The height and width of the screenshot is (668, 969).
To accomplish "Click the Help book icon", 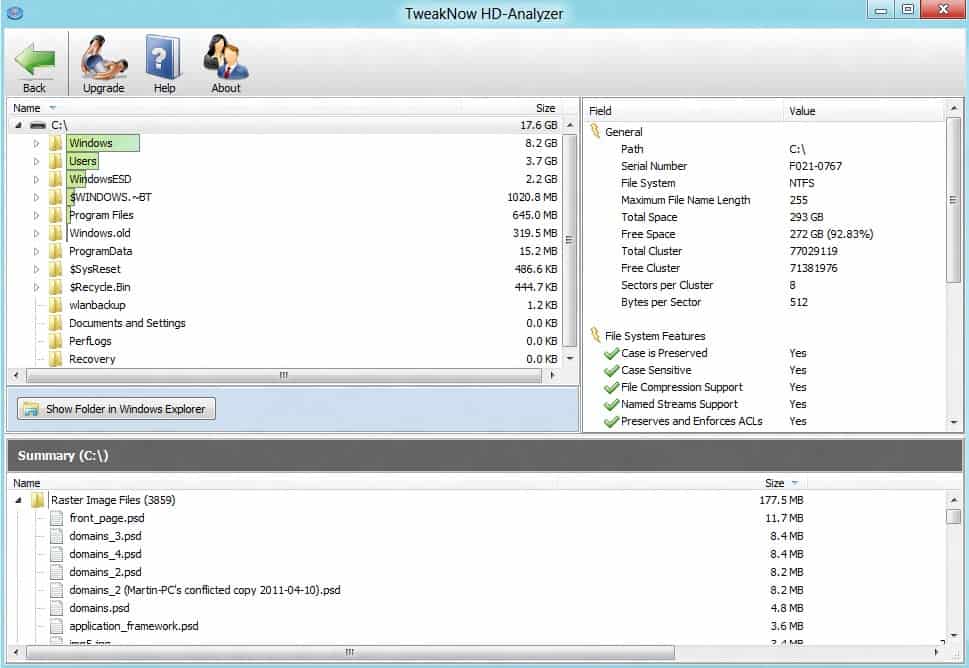I will (163, 57).
